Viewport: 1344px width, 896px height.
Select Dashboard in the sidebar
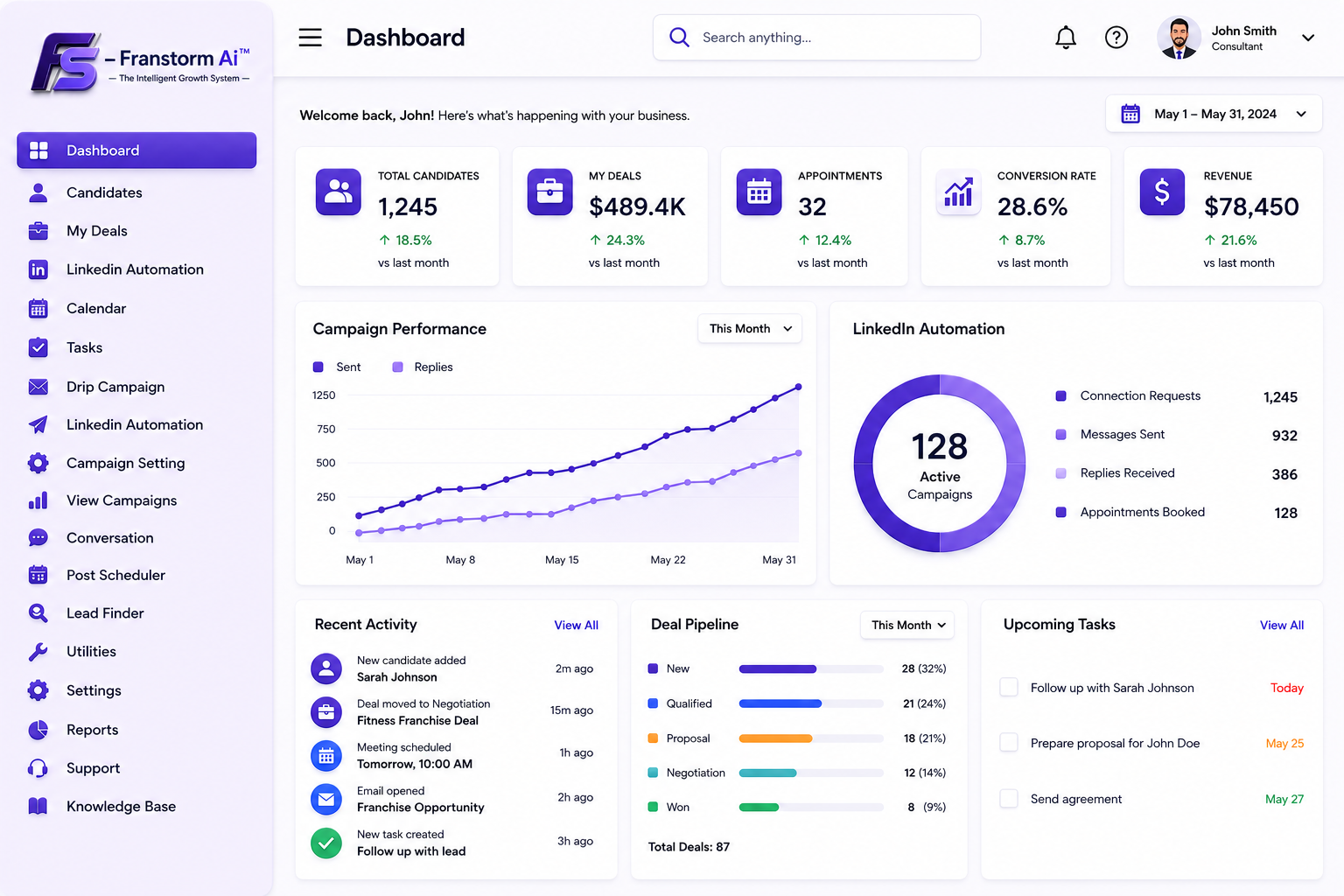136,150
